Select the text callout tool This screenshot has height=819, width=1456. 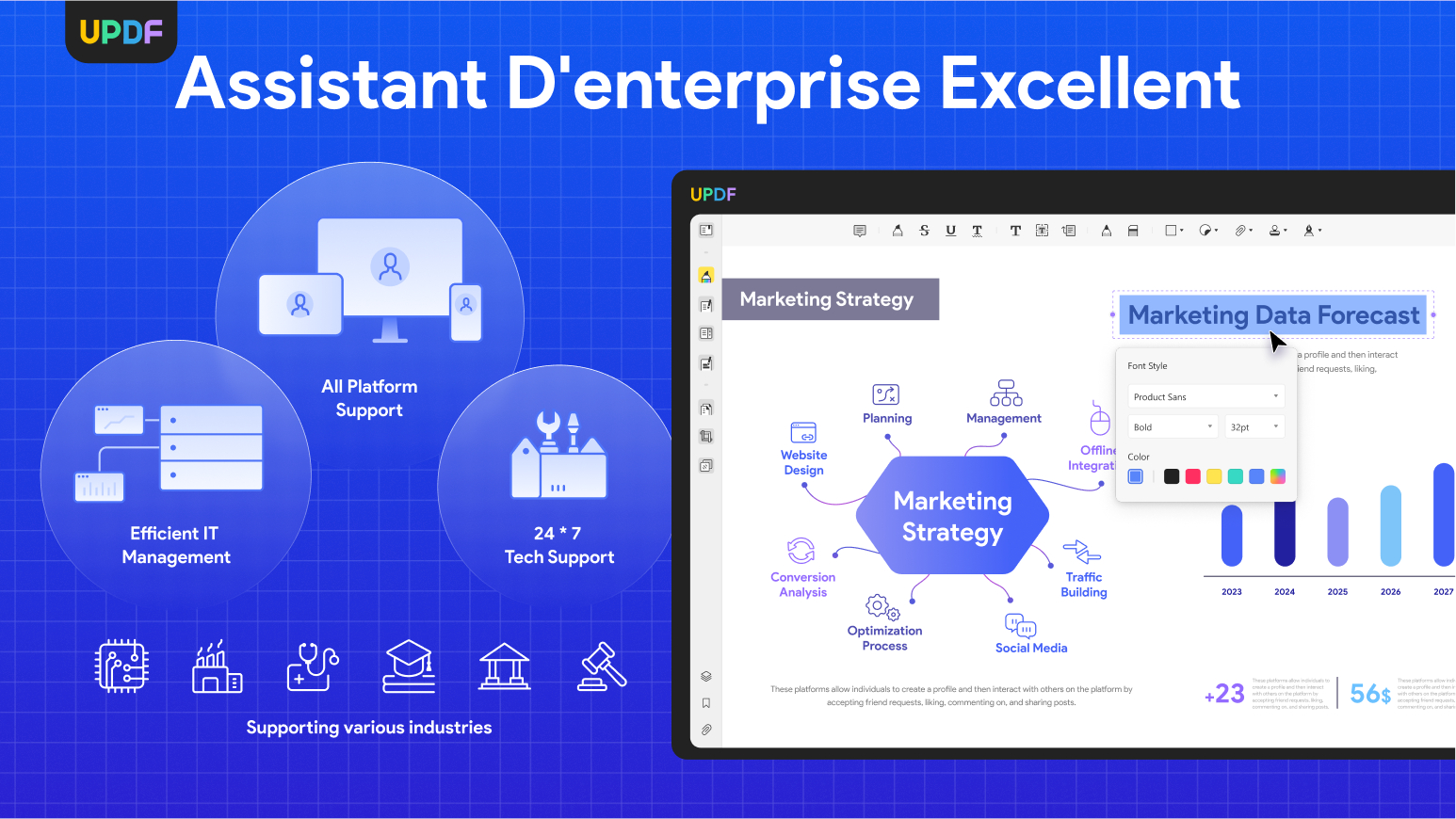pyautogui.click(x=1069, y=231)
